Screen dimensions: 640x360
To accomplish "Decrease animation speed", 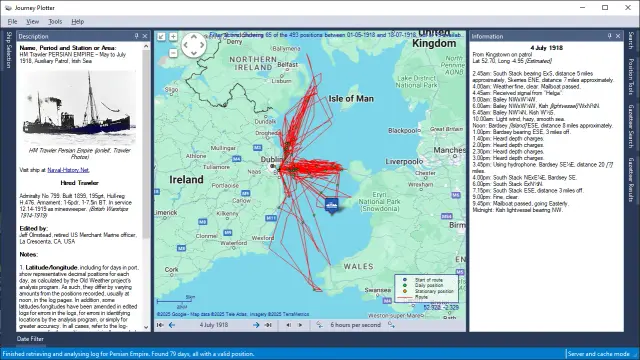I will coord(319,325).
